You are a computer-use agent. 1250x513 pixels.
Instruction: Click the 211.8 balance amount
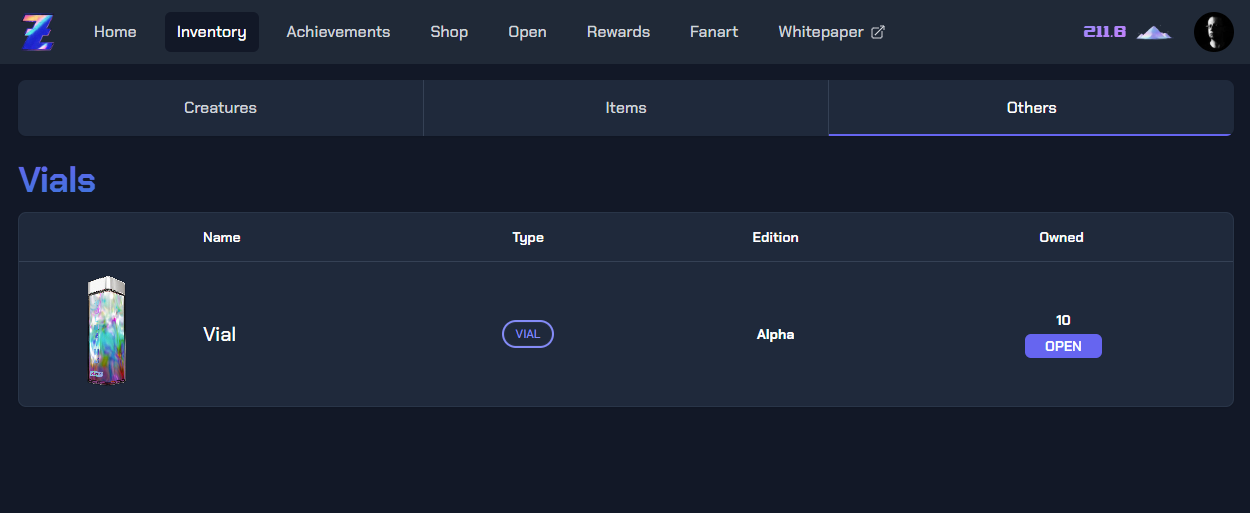1104,32
